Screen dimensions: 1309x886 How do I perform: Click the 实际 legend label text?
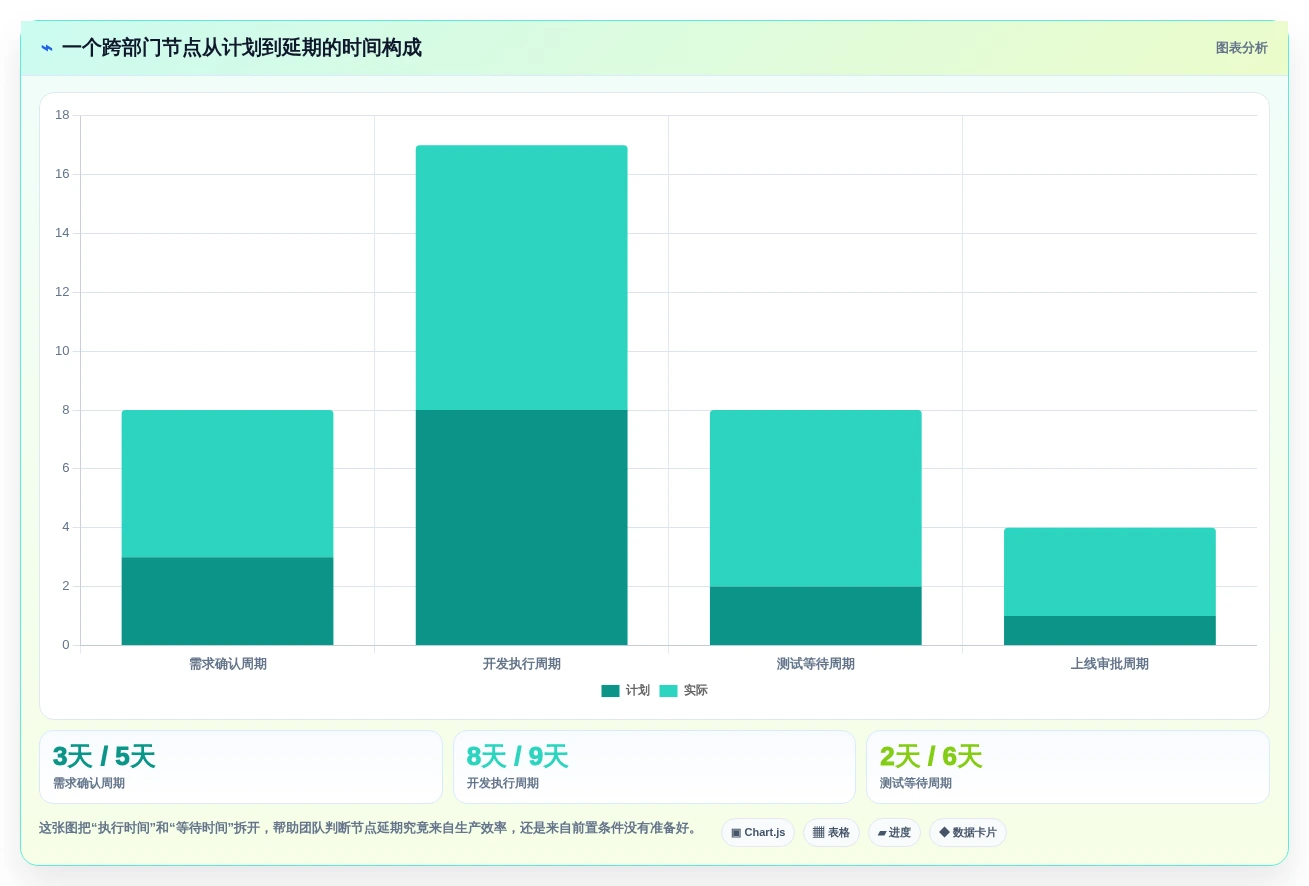pyautogui.click(x=696, y=691)
